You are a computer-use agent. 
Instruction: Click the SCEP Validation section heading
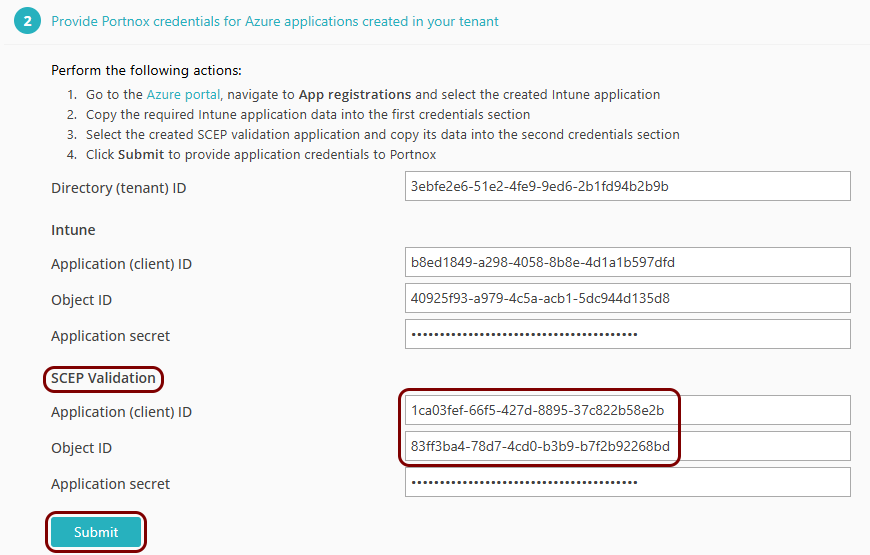pos(103,378)
